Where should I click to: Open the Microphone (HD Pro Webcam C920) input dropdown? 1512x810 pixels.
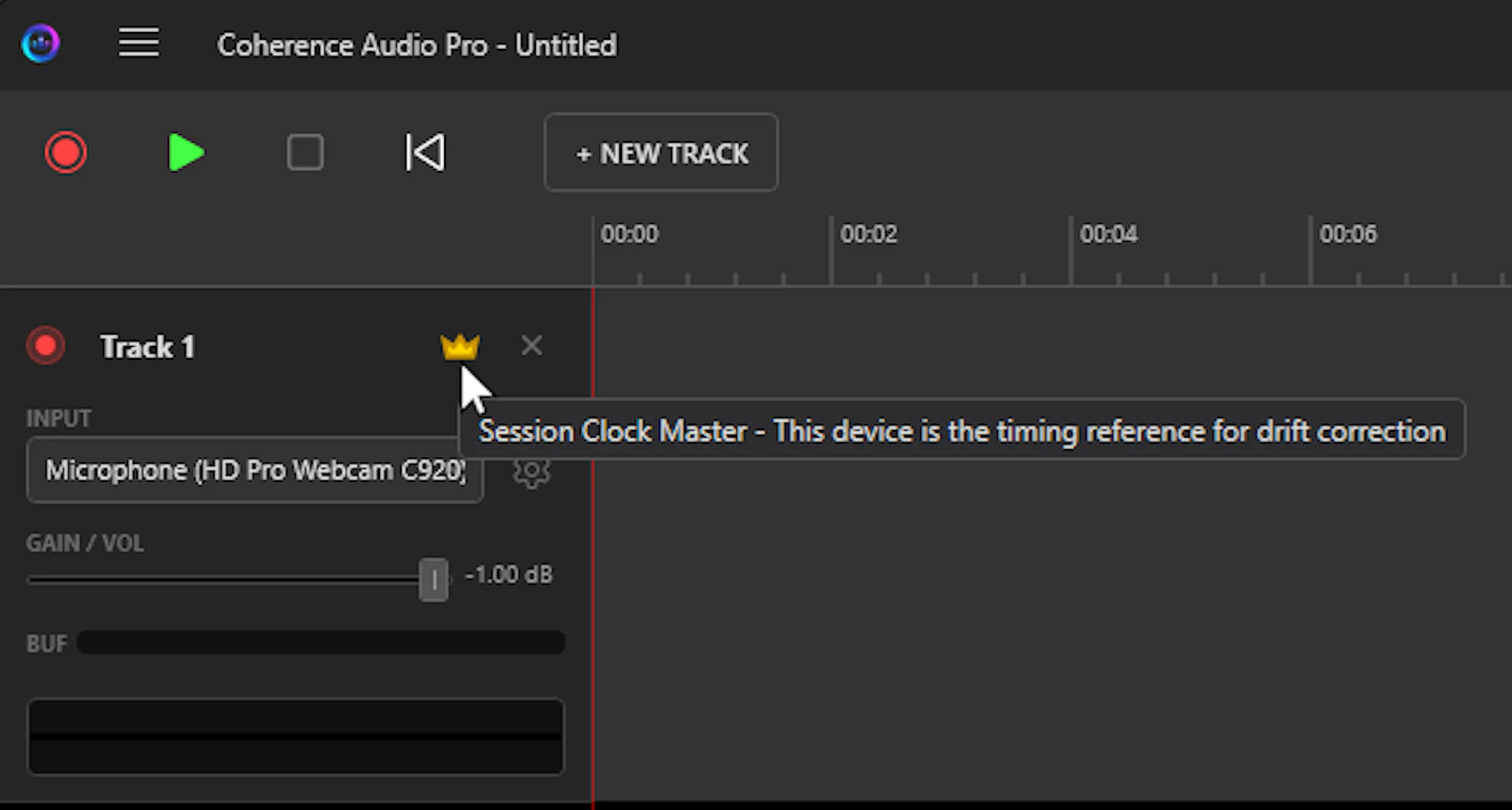pos(255,470)
